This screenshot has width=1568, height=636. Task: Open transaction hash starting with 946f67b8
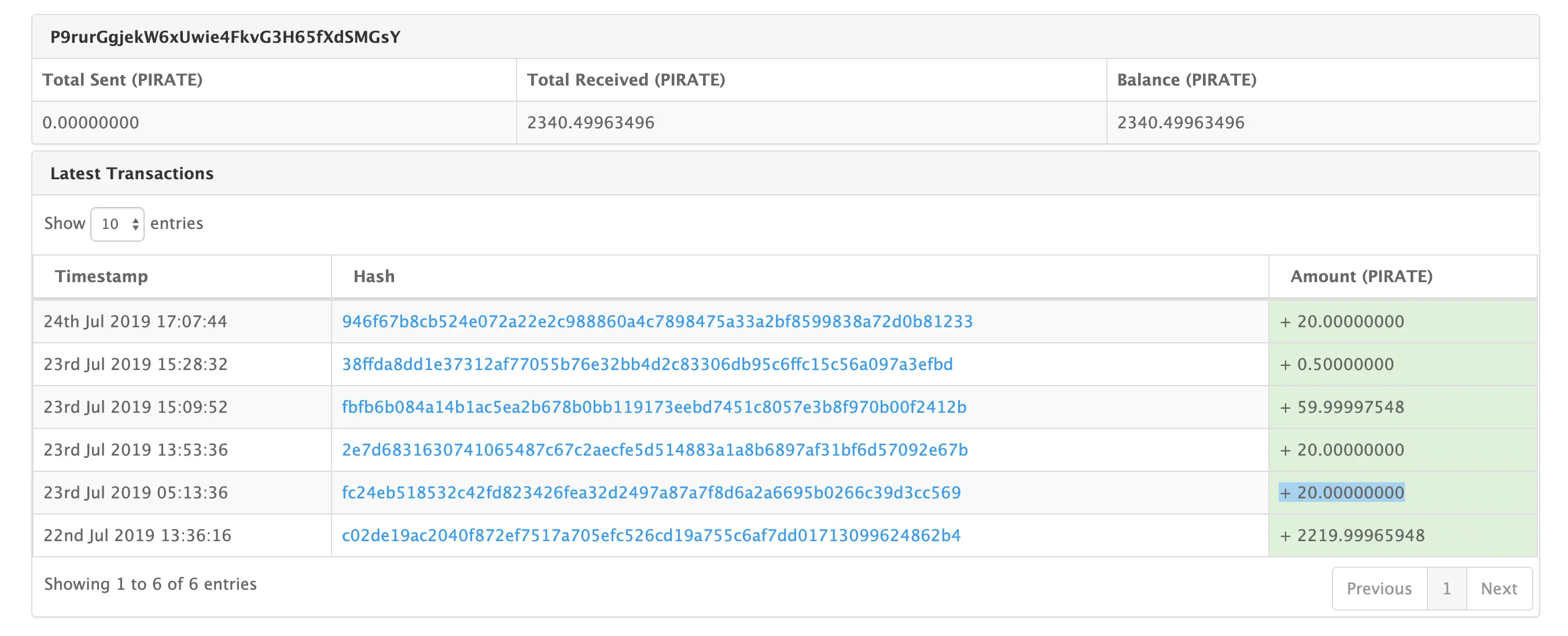point(657,321)
